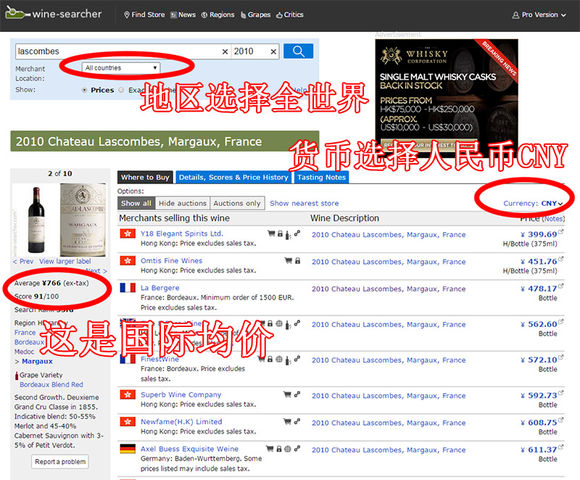The height and width of the screenshot is (480, 580).
Task: Click the lock icon in Y18 Elegant Spirits row
Action: click(x=280, y=233)
